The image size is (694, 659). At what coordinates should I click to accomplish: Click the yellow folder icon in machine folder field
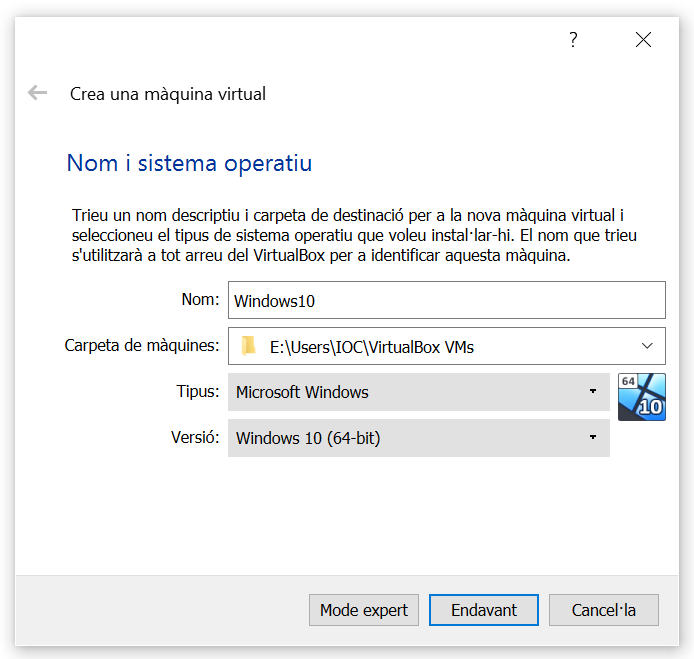point(248,347)
